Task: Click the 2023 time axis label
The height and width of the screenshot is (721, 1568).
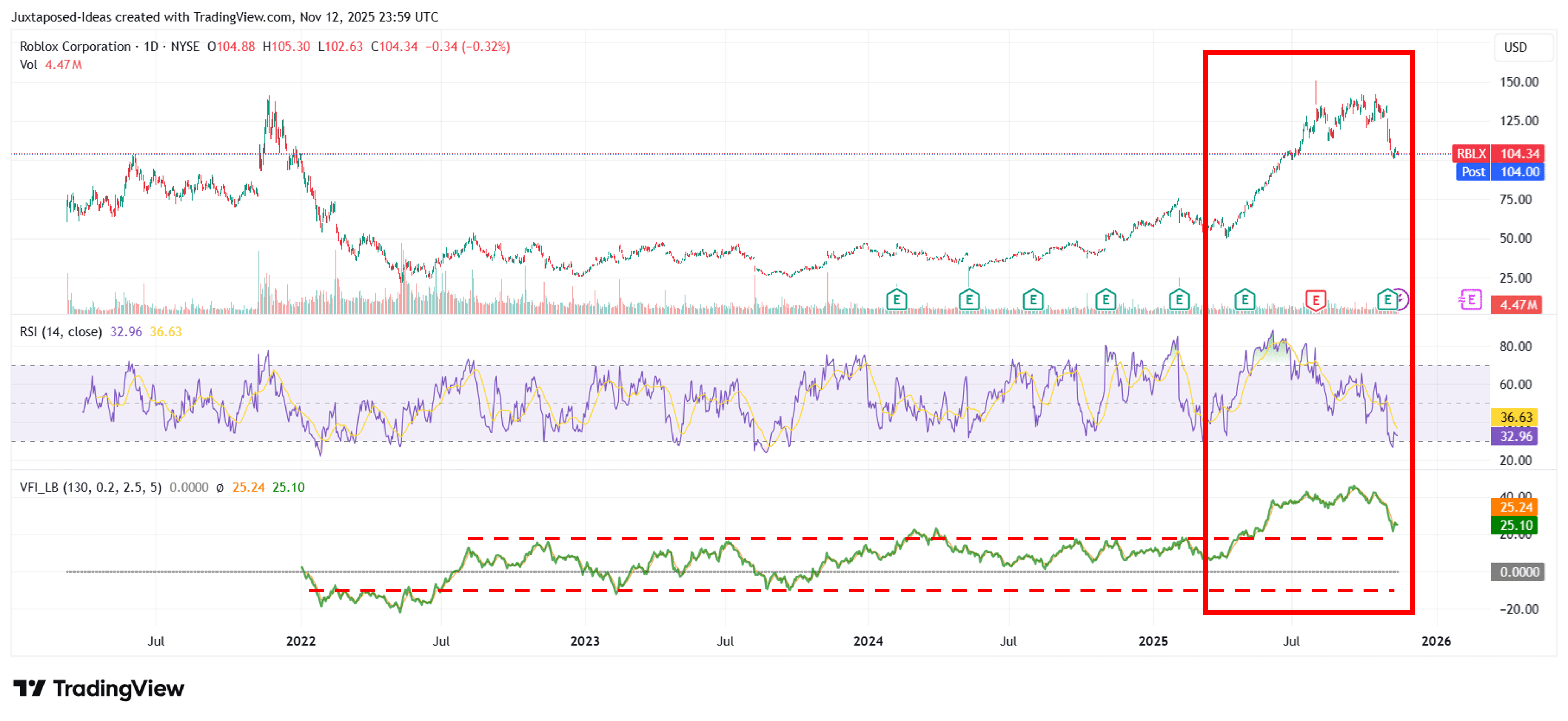Action: (x=585, y=641)
